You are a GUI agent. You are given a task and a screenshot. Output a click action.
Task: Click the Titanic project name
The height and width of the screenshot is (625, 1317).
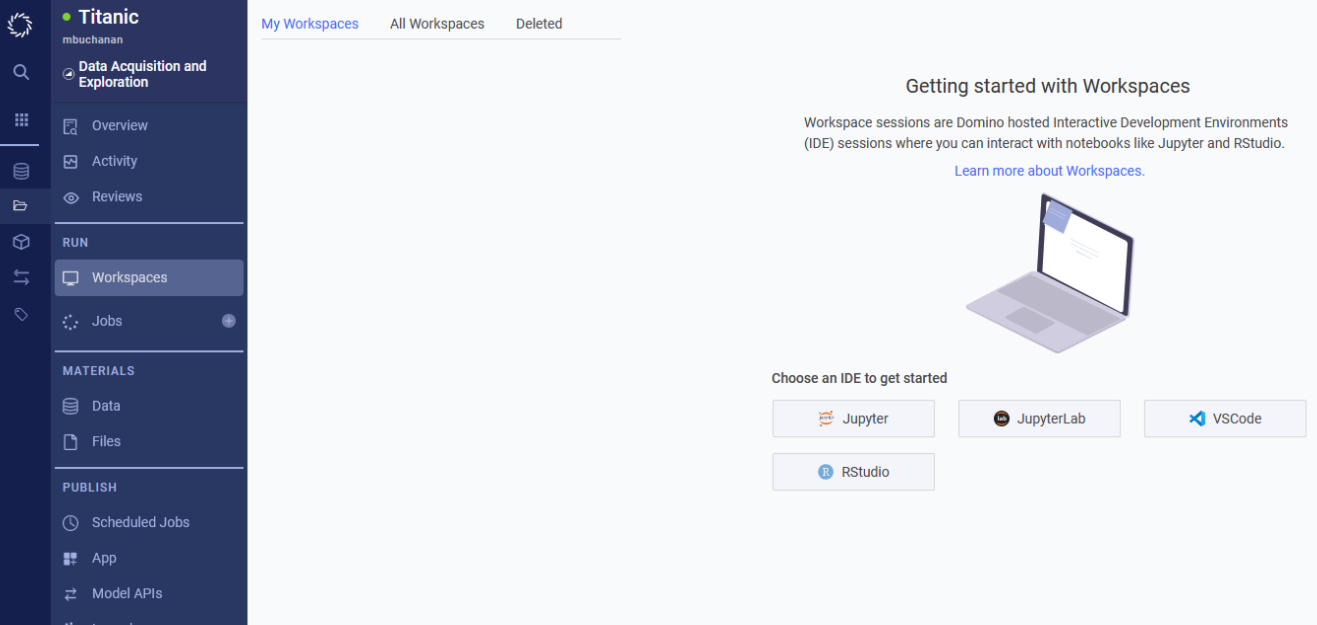point(109,17)
